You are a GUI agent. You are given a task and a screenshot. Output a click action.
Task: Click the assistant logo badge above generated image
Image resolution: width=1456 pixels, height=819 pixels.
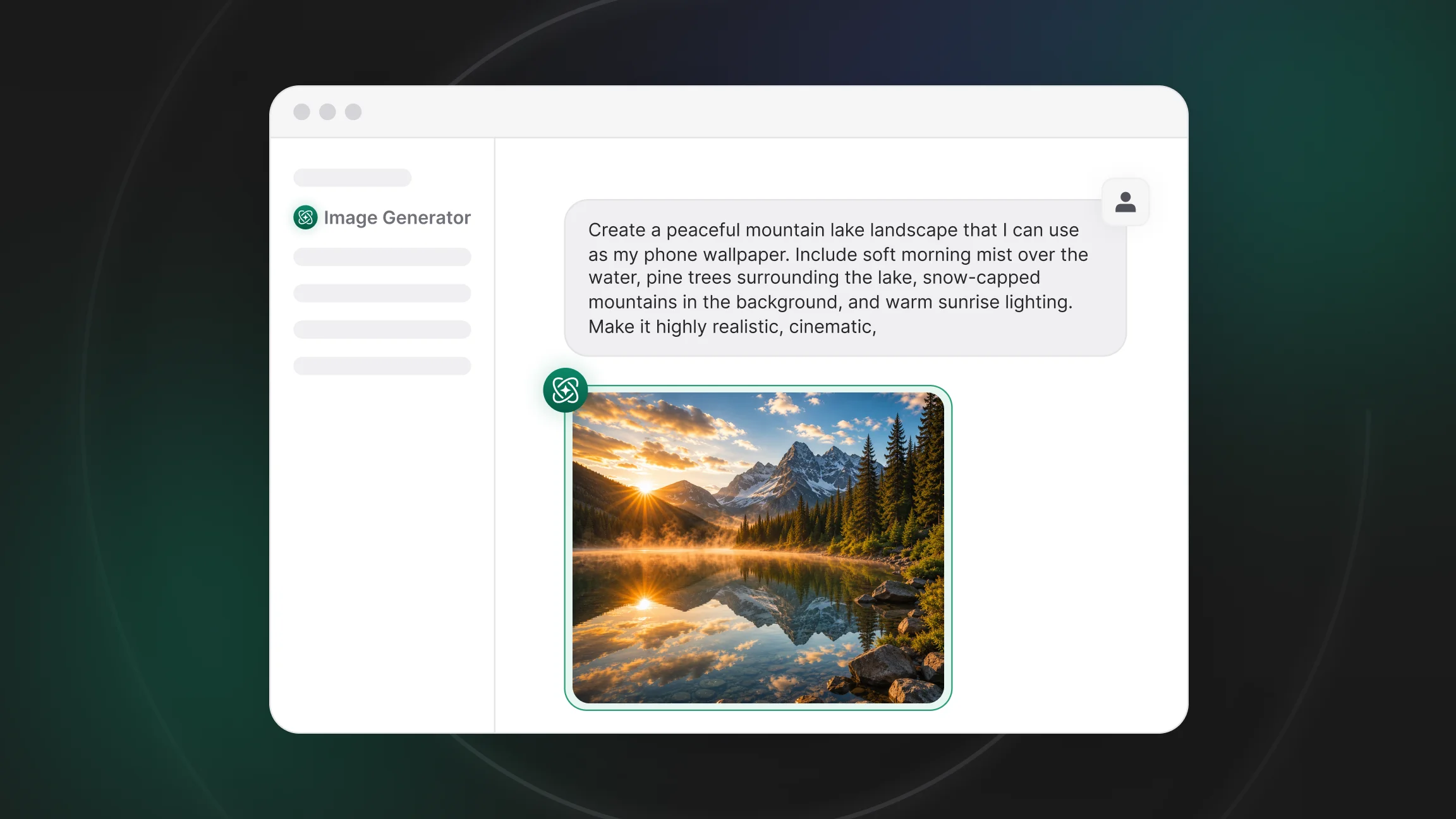[x=566, y=390]
